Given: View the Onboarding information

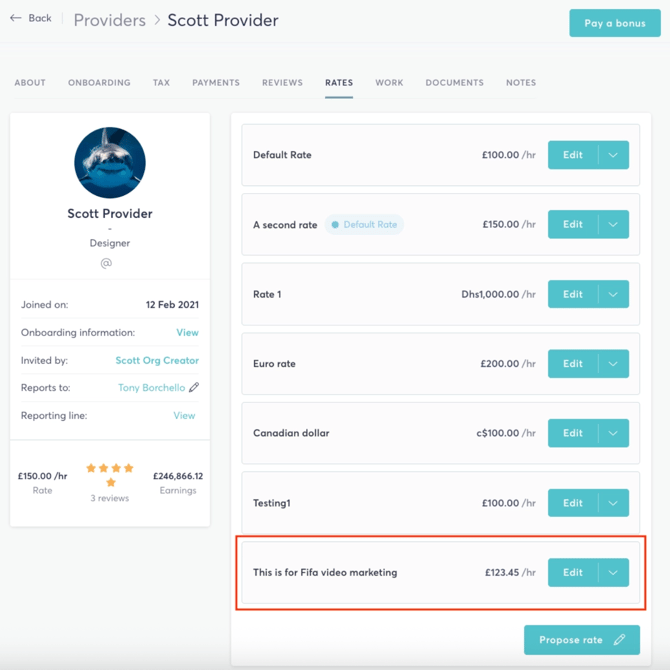Looking at the screenshot, I should pos(187,332).
